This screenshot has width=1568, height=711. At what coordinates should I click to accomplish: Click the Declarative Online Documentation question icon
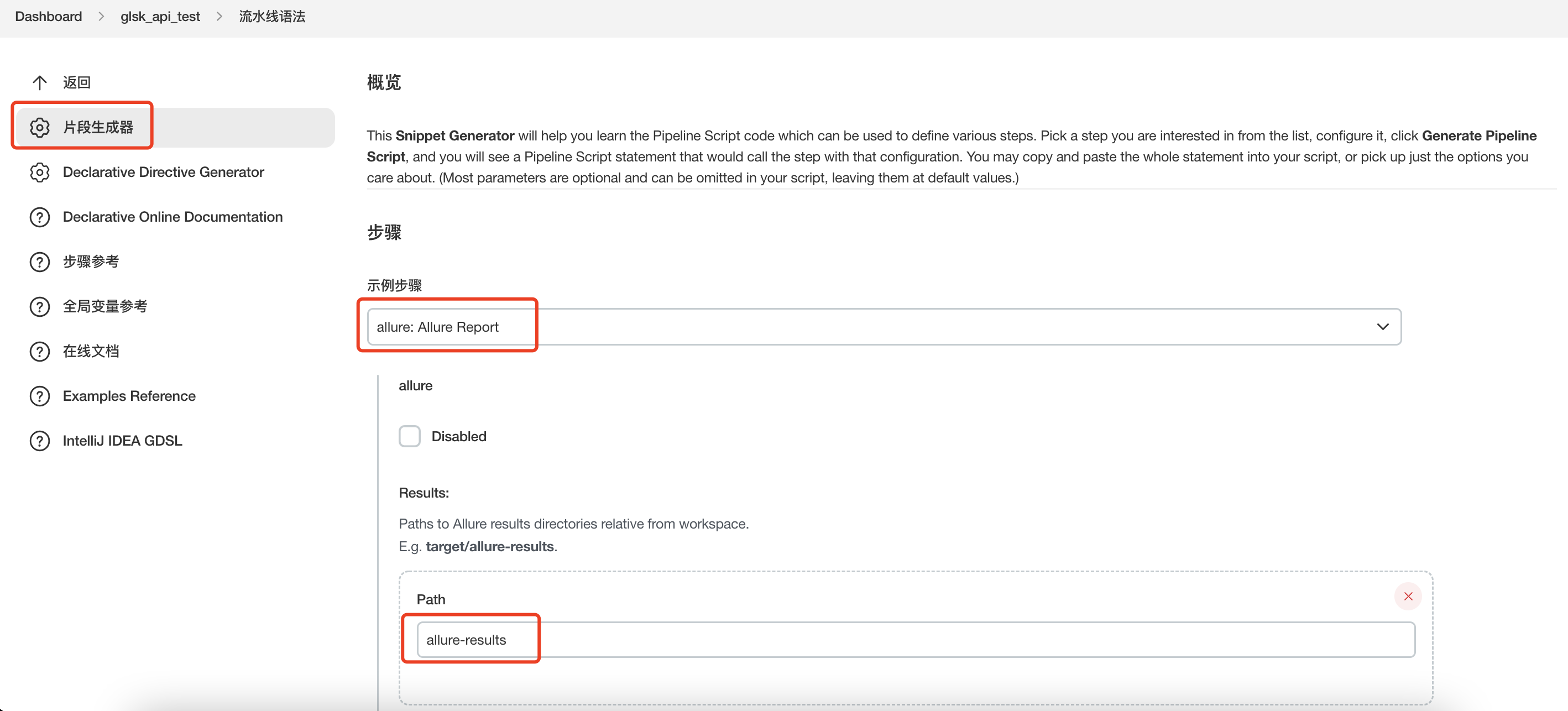[x=40, y=217]
